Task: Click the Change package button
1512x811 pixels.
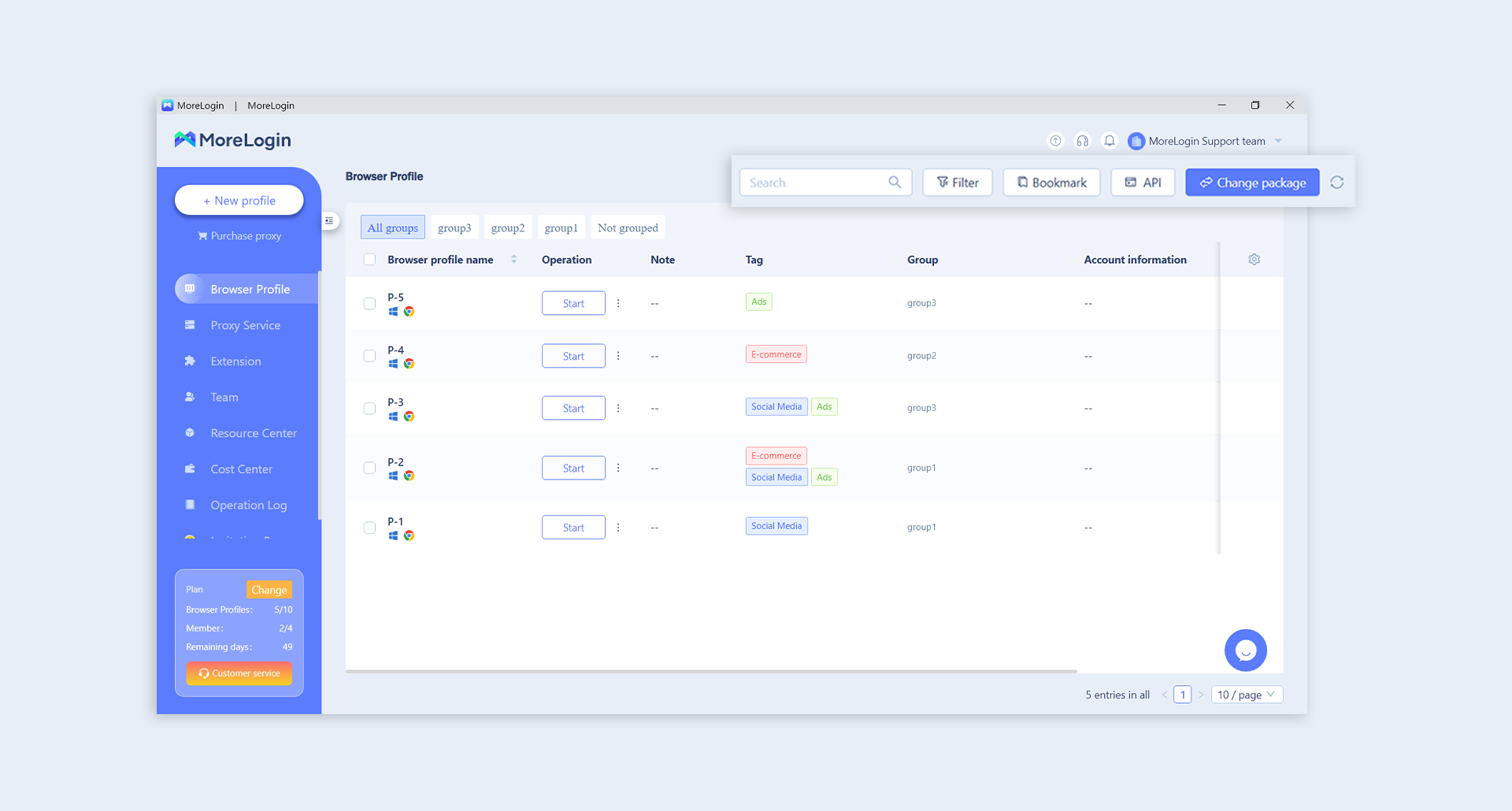Action: (x=1252, y=182)
